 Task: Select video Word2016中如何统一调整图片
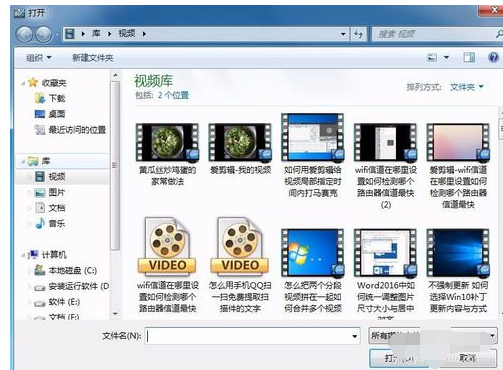pyautogui.click(x=385, y=273)
